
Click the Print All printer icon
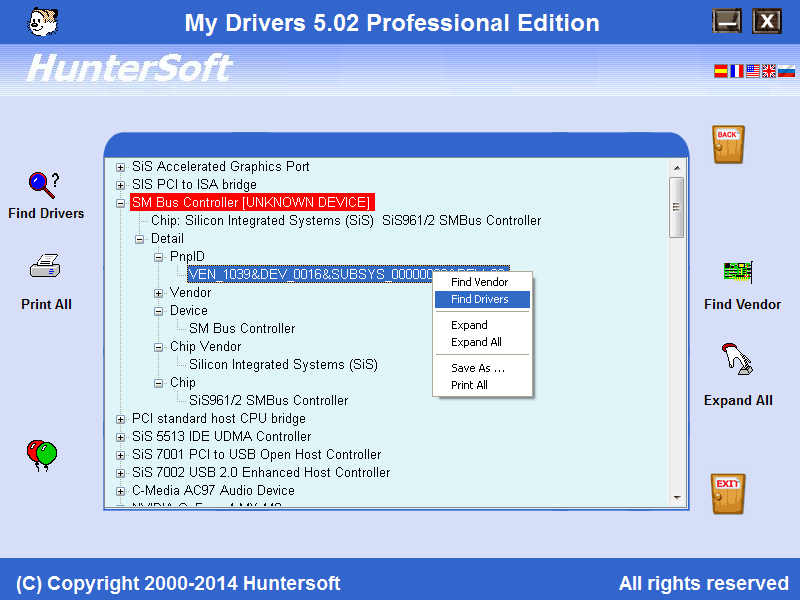point(46,267)
